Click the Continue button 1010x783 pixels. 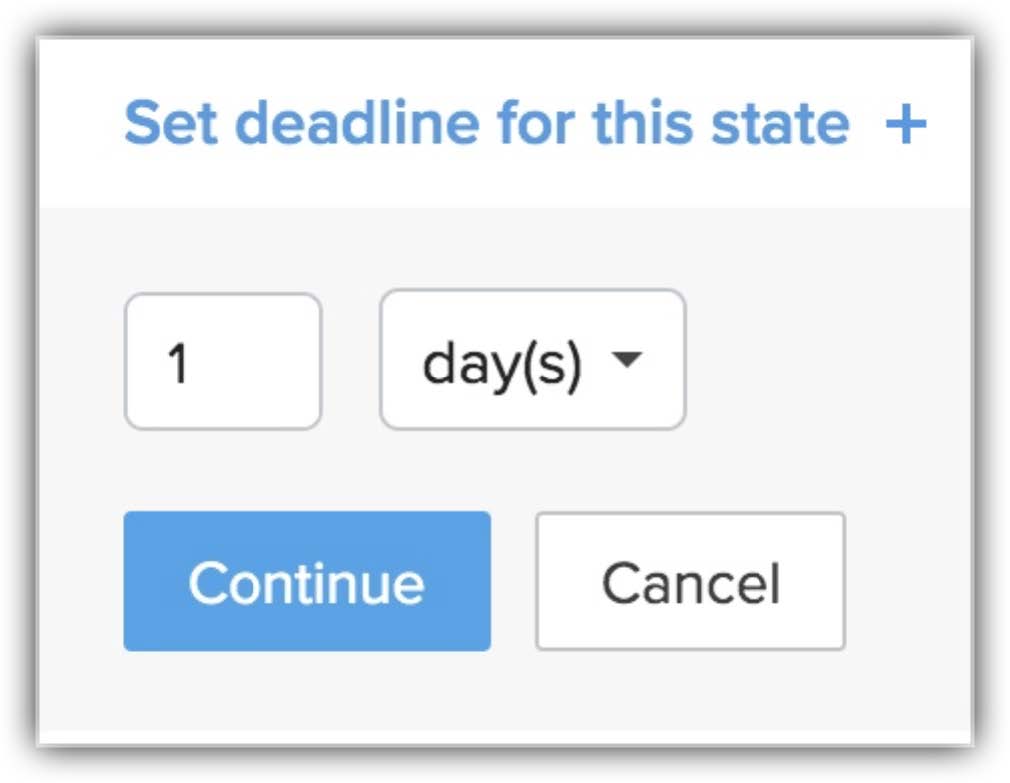(307, 581)
